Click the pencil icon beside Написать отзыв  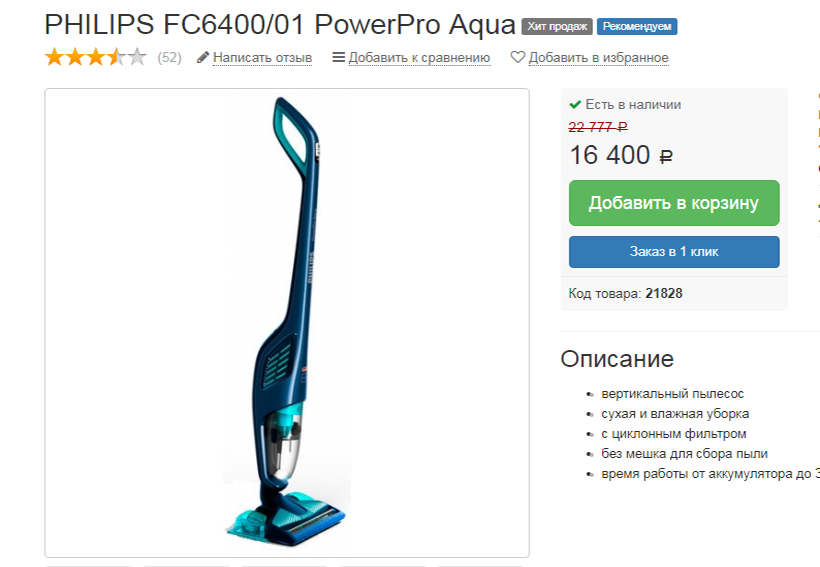pyautogui.click(x=203, y=57)
